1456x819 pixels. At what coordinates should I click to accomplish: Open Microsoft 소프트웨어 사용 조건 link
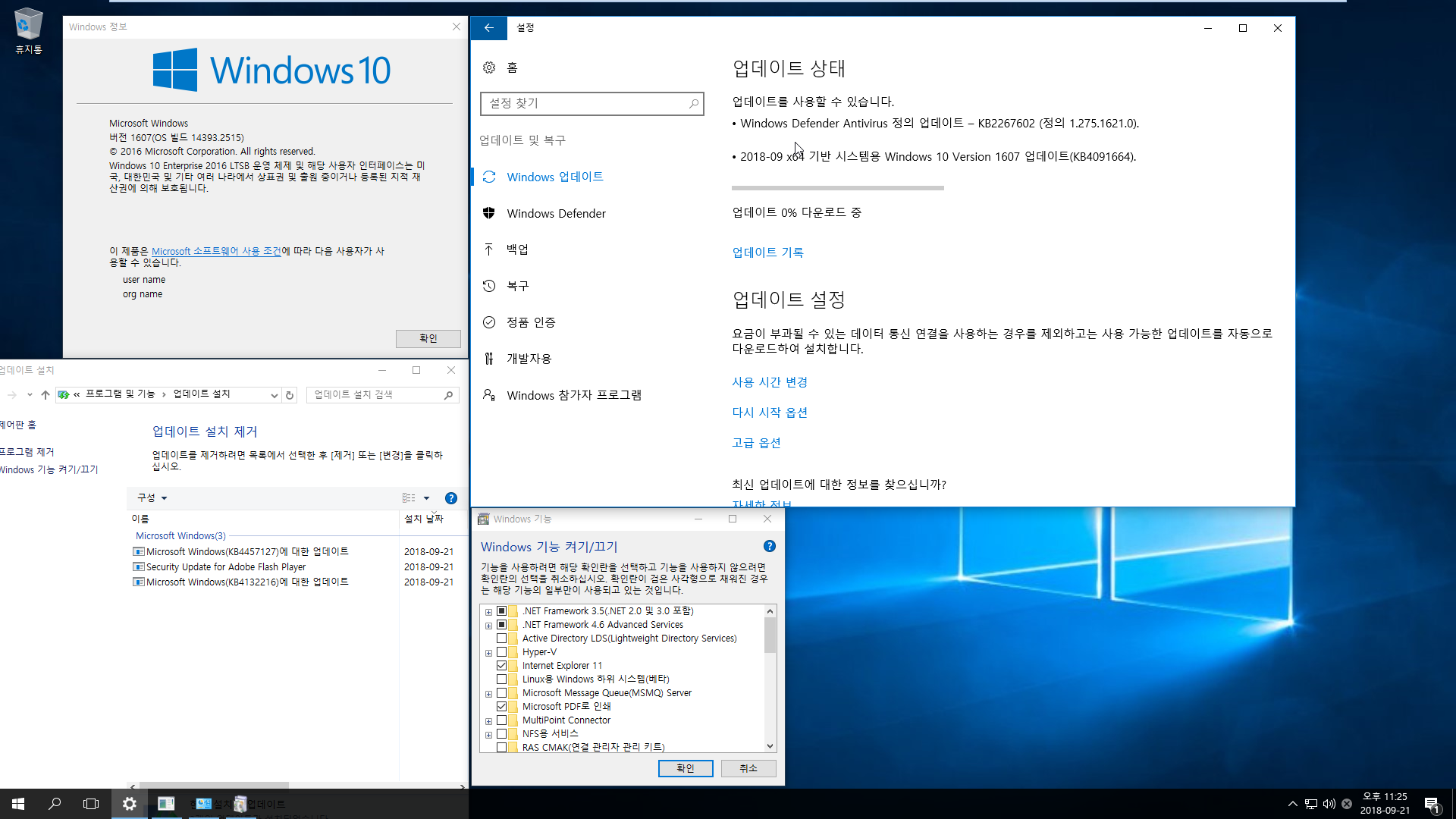pos(216,251)
